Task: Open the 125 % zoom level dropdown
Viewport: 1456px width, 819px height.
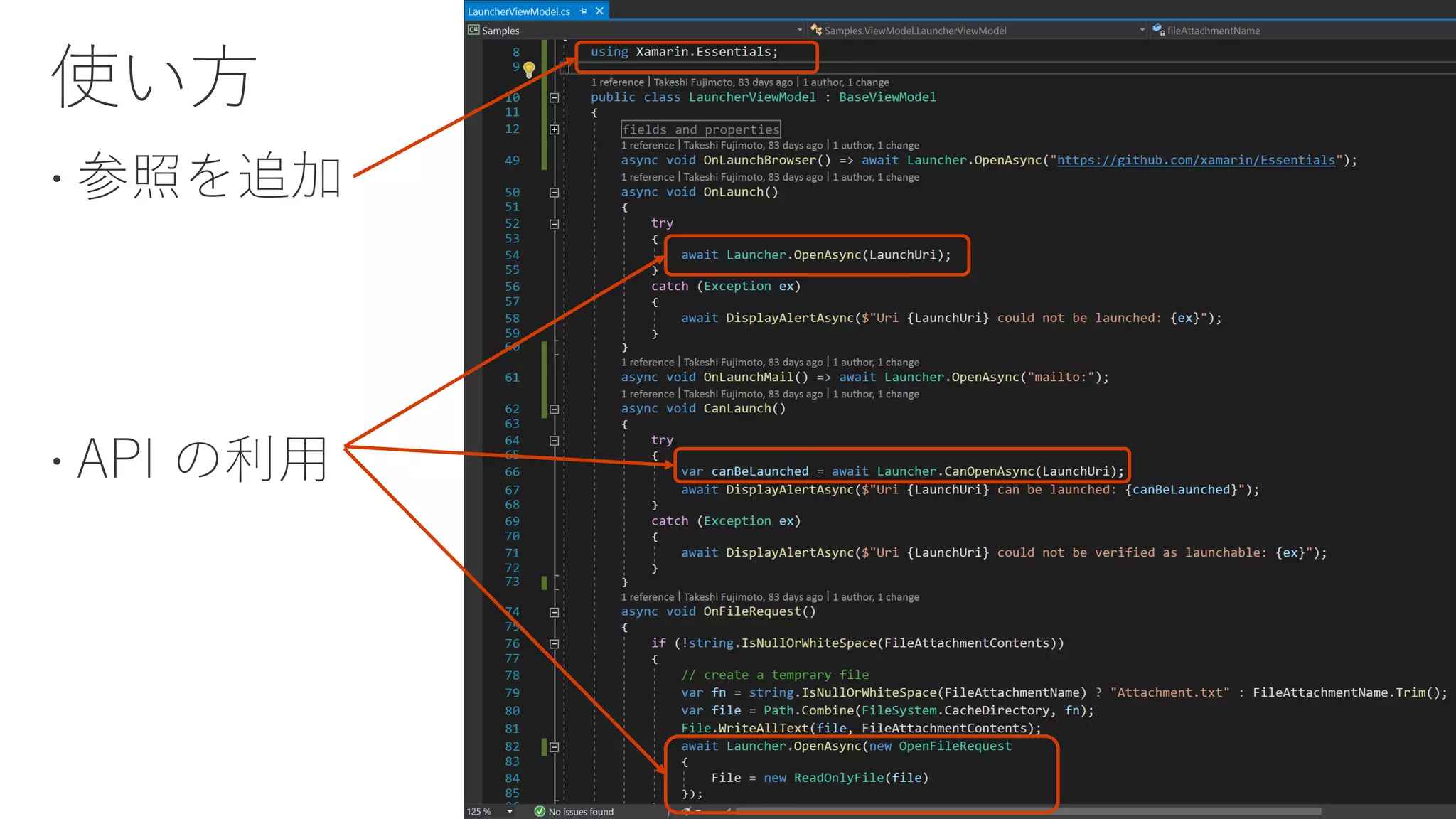Action: [510, 811]
